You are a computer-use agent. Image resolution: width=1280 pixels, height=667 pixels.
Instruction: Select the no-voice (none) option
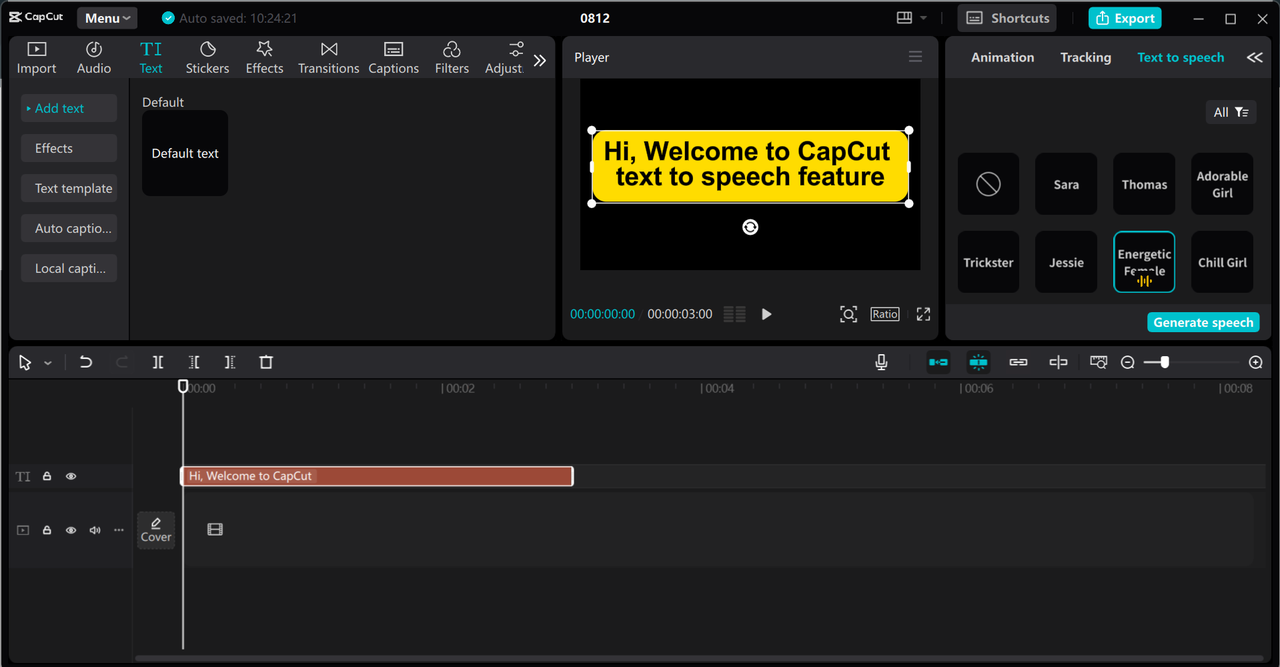pyautogui.click(x=988, y=184)
